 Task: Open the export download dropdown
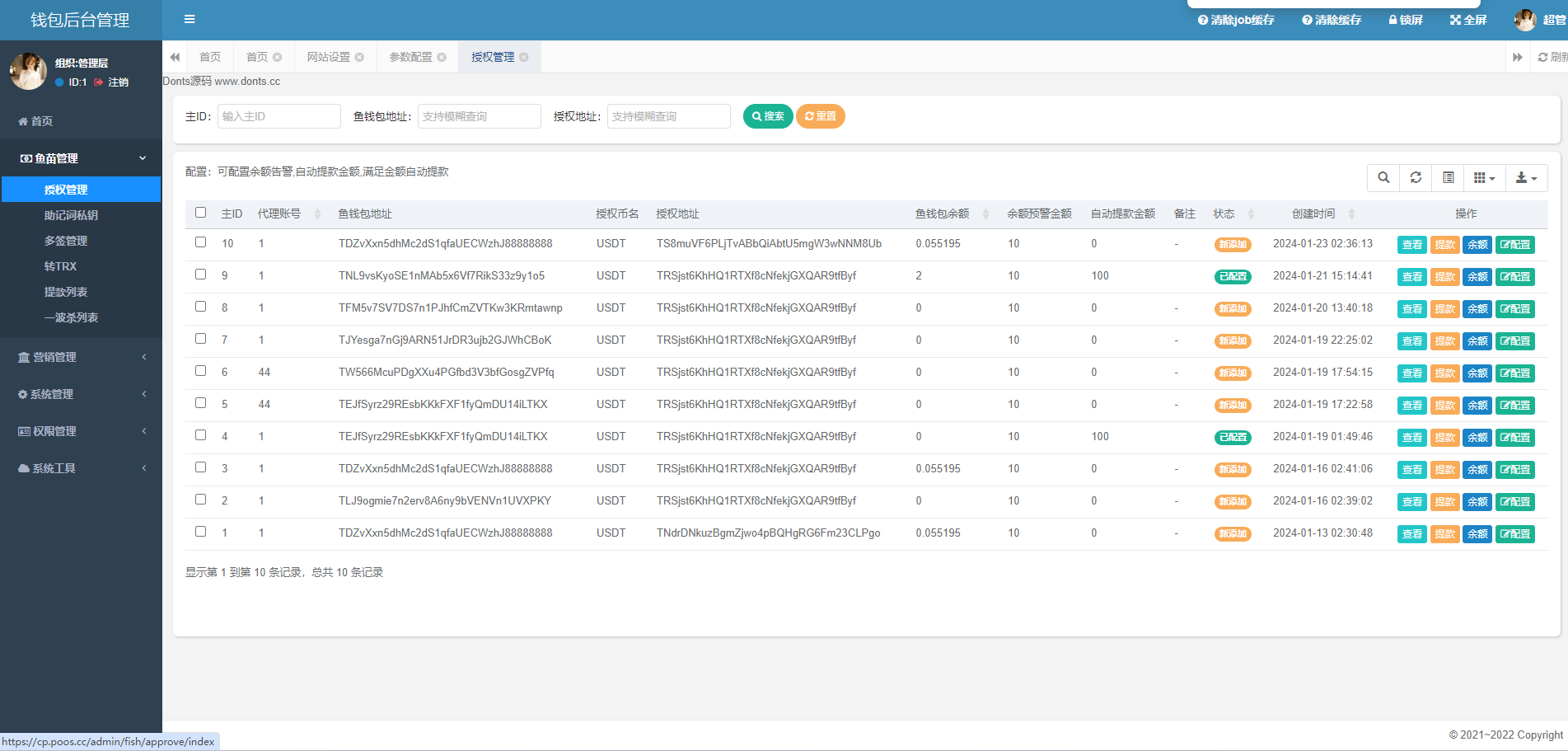(x=1527, y=177)
